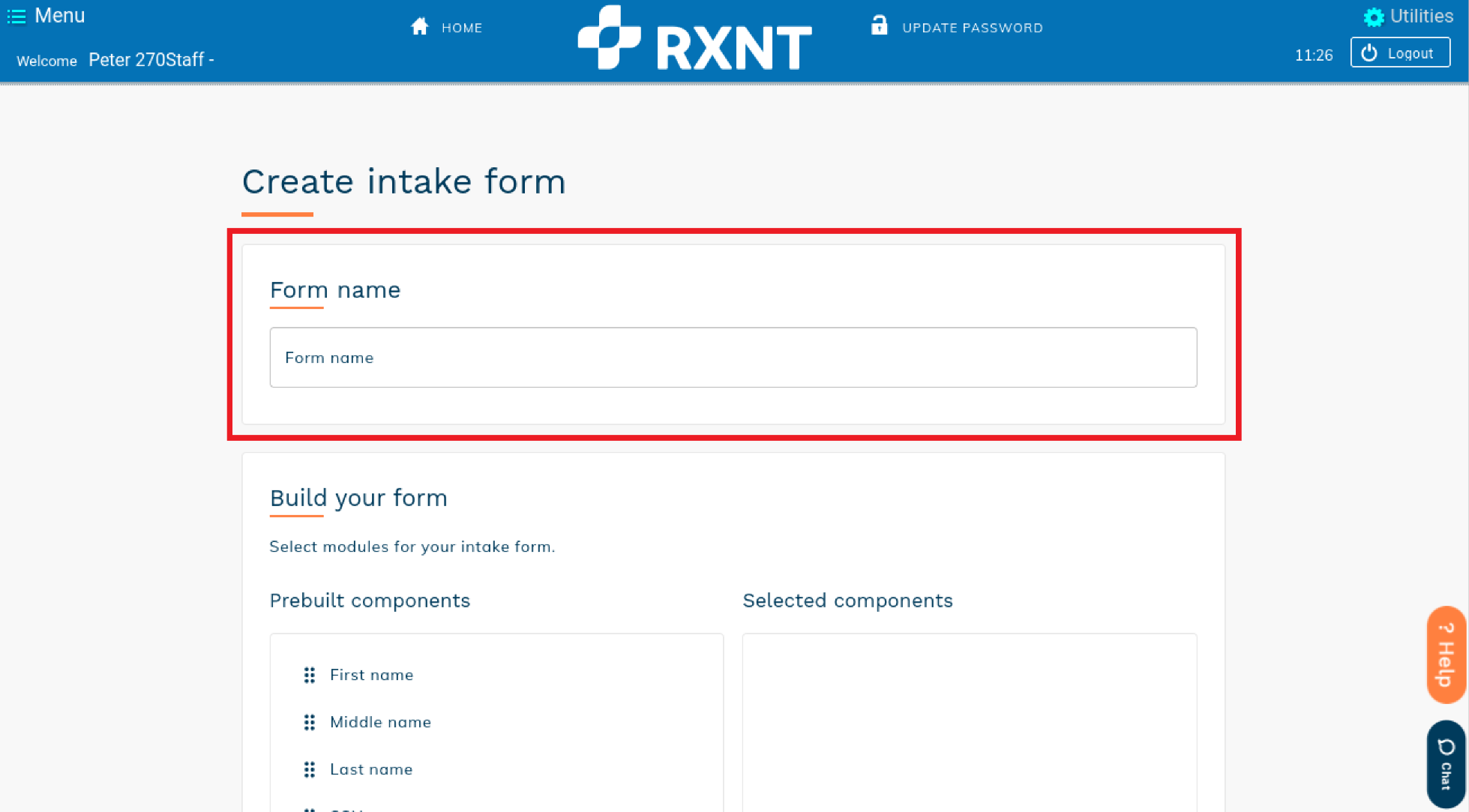Click the Selected components drop area
This screenshot has height=812, width=1469.
[970, 723]
